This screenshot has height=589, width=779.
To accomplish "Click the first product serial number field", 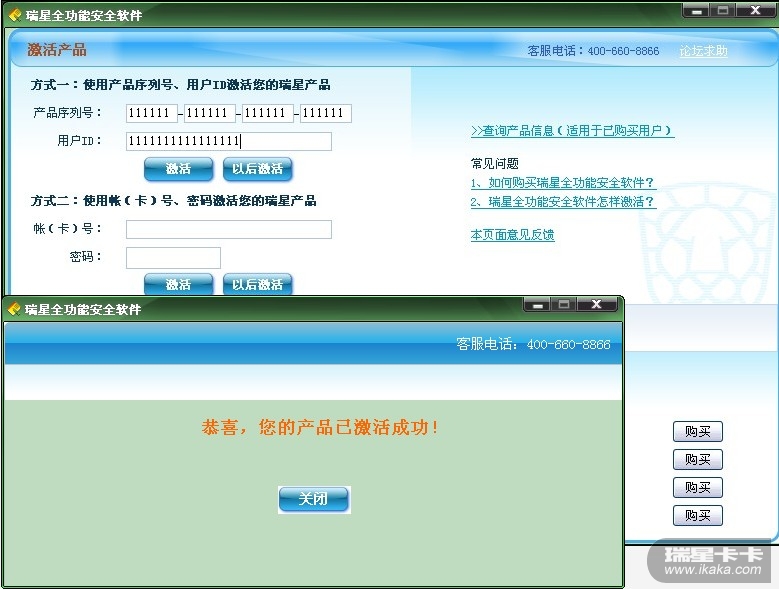I will 152,113.
